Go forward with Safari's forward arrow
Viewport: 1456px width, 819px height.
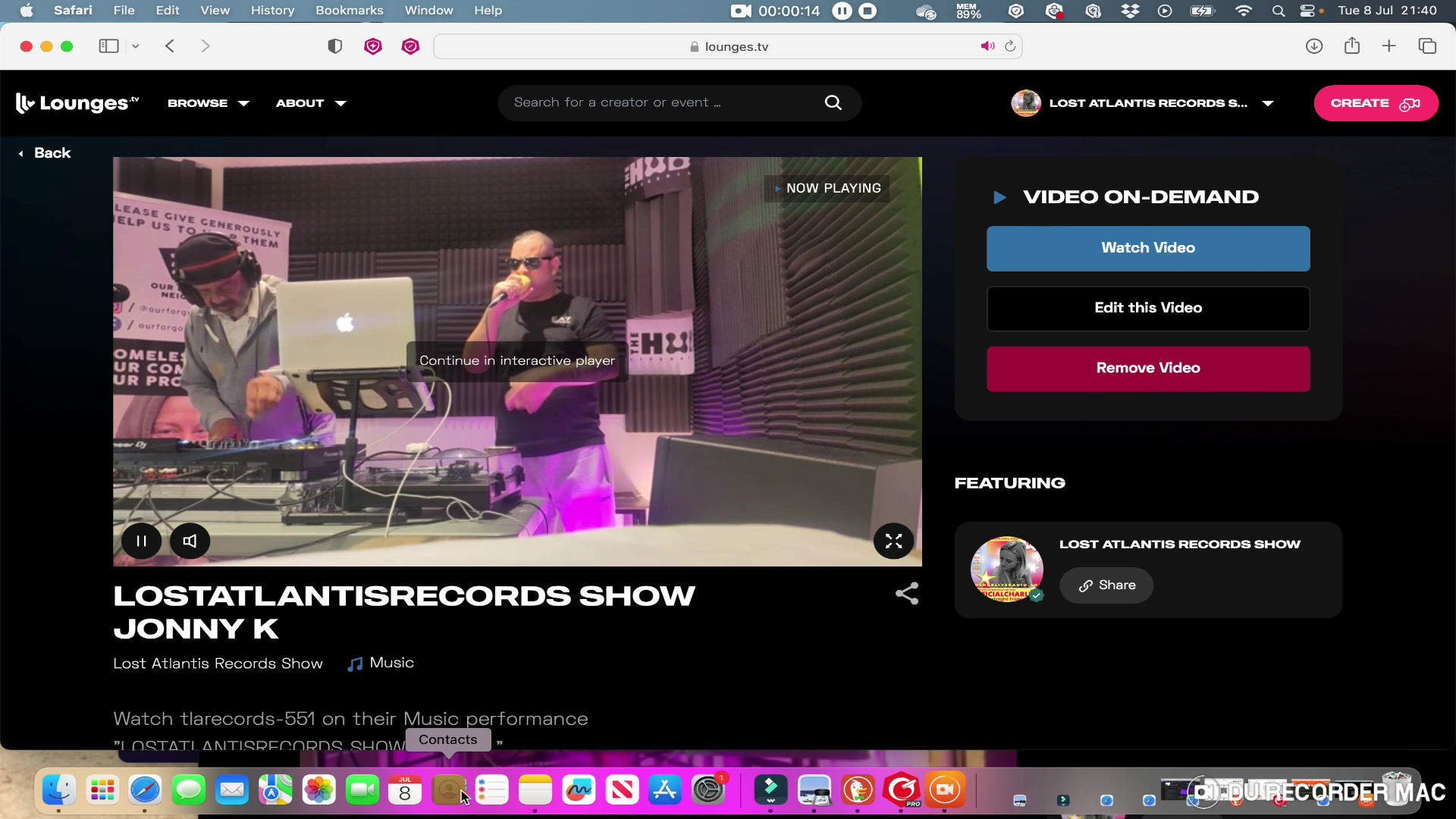click(205, 46)
